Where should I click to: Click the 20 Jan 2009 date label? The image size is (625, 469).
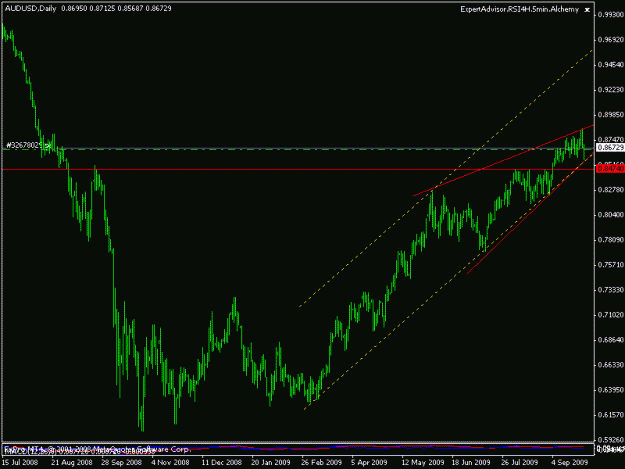coord(271,463)
